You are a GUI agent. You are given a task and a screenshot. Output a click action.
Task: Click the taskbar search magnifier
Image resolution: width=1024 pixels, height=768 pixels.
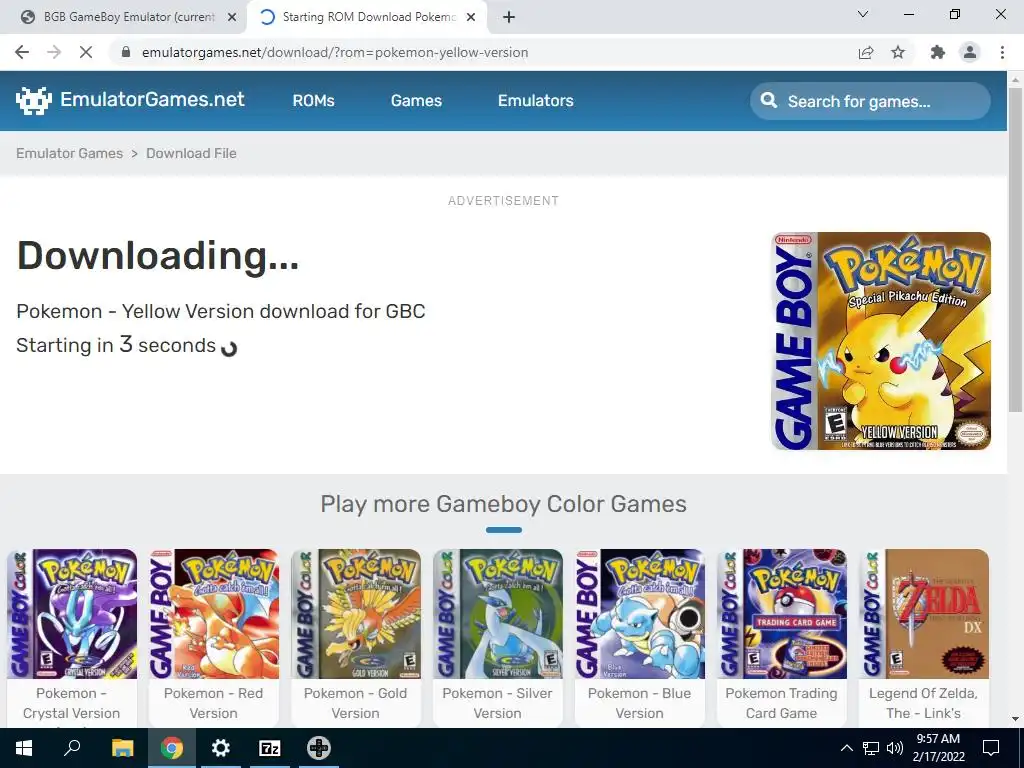point(72,747)
